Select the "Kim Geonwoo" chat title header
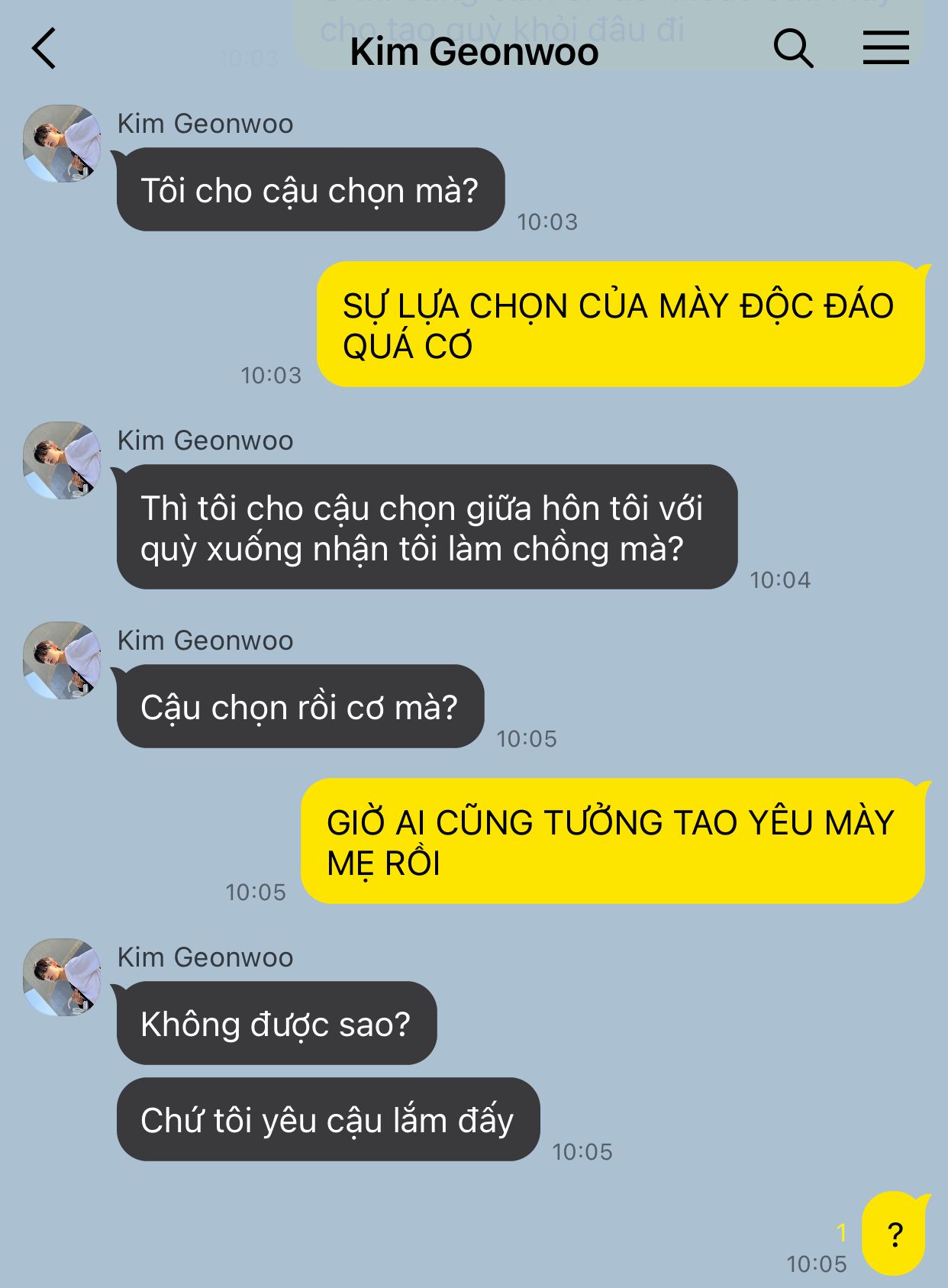 coord(474,52)
